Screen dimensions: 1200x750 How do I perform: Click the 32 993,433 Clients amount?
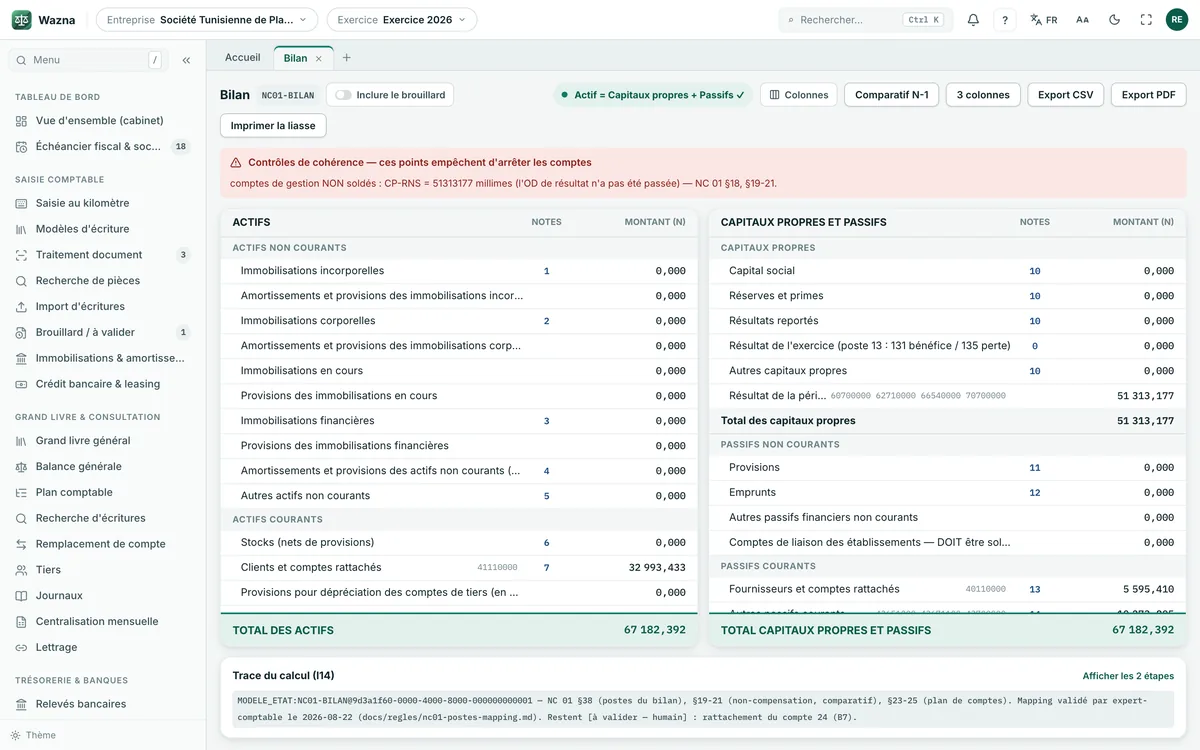click(657, 568)
